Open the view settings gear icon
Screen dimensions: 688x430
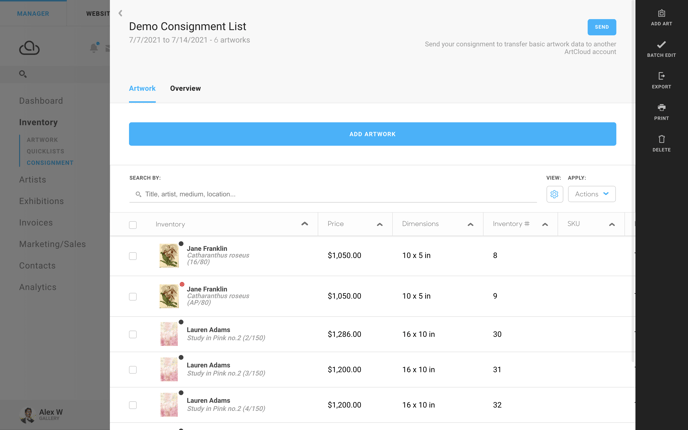click(554, 194)
